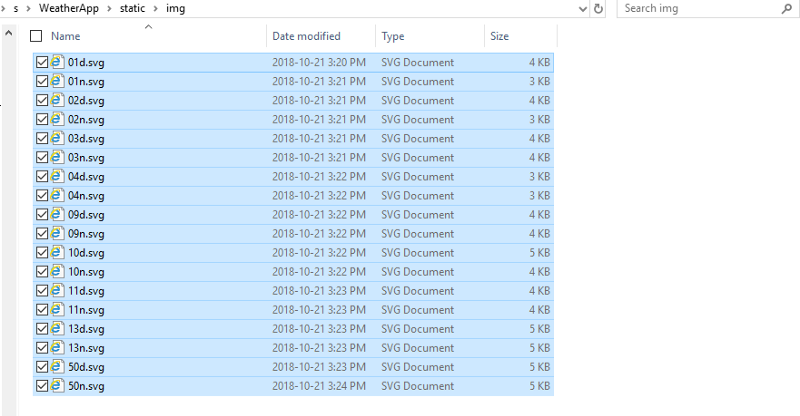The image size is (800, 416).
Task: Click the 13n.svg file icon
Action: [58, 347]
